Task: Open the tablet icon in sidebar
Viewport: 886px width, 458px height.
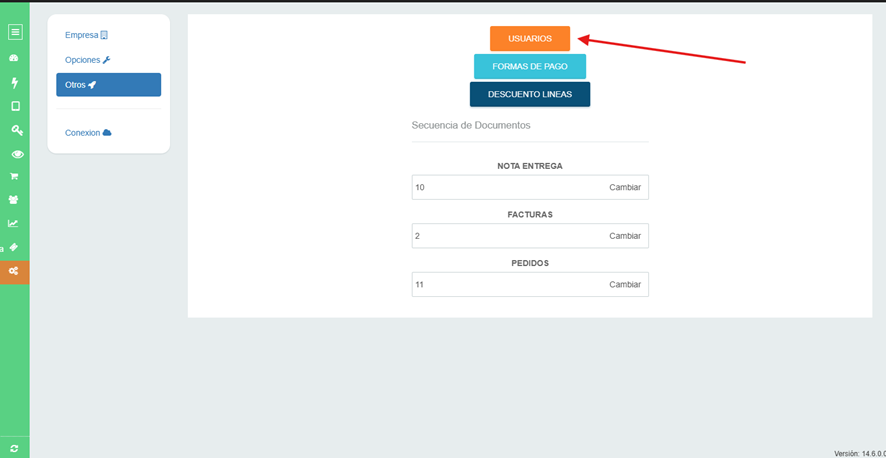Action: 15,106
